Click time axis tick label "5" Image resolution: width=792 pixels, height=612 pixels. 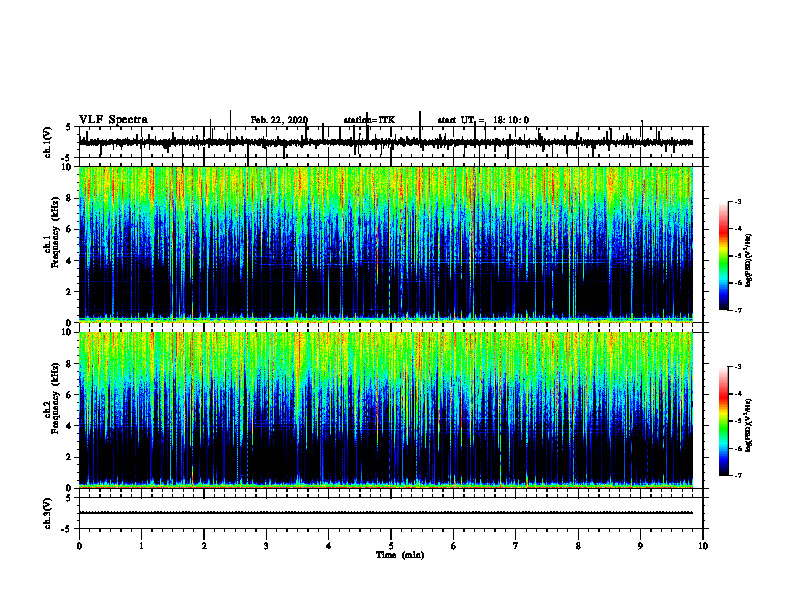(x=391, y=546)
